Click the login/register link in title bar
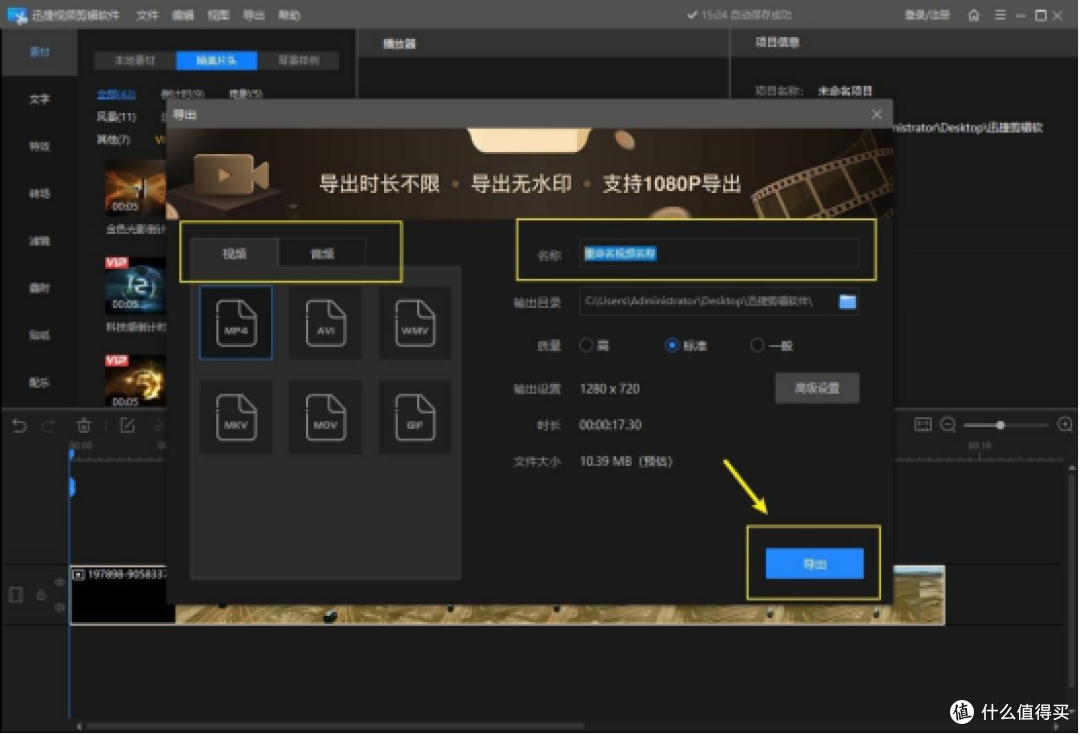The width and height of the screenshot is (1080, 735). pyautogui.click(x=926, y=15)
